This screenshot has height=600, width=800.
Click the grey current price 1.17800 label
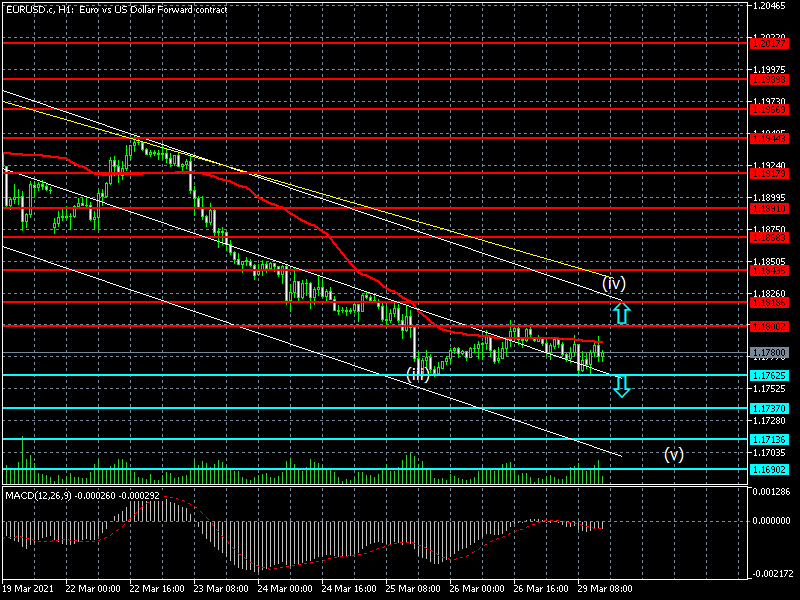point(769,353)
